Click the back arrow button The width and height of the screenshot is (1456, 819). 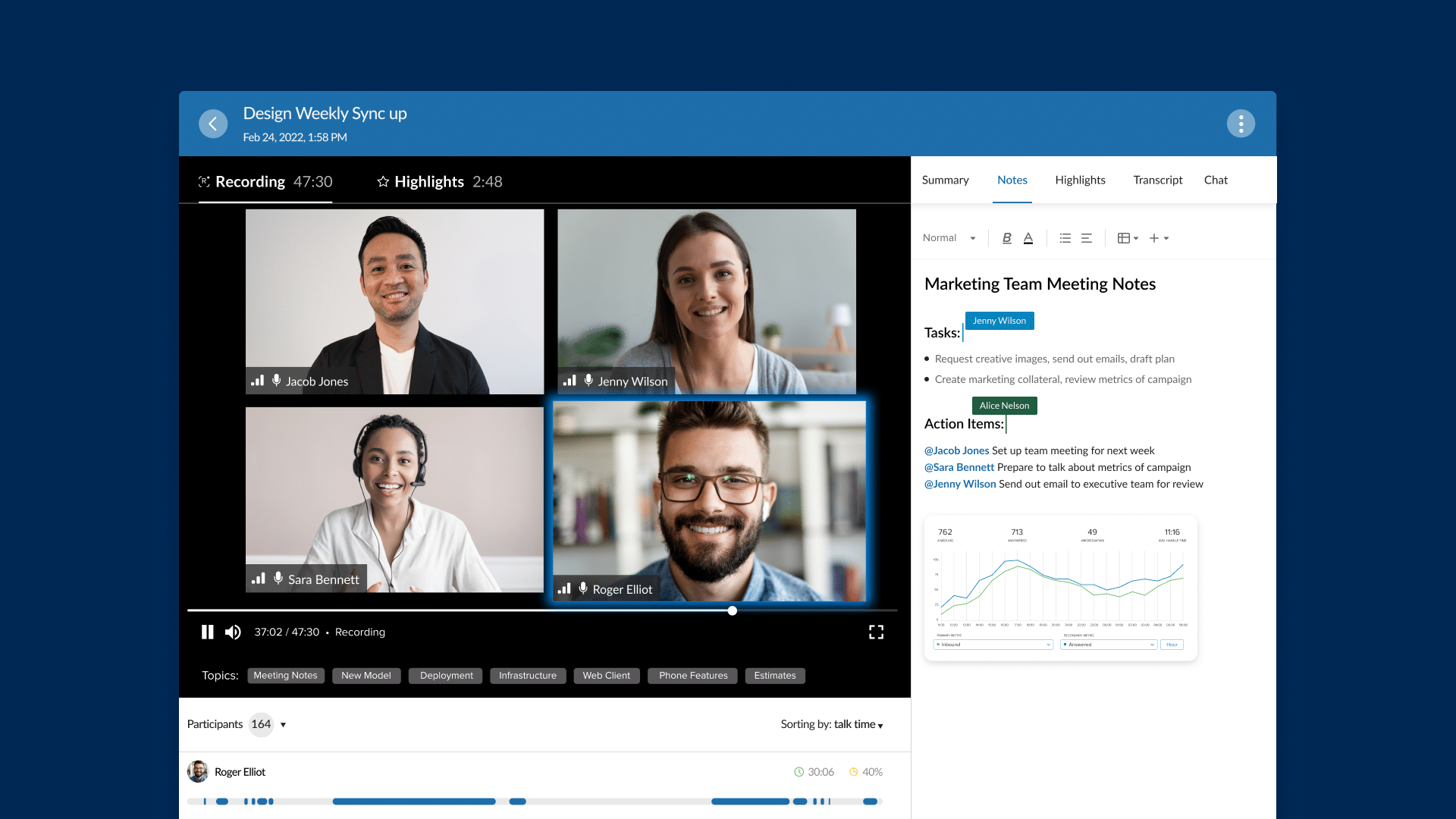tap(213, 124)
